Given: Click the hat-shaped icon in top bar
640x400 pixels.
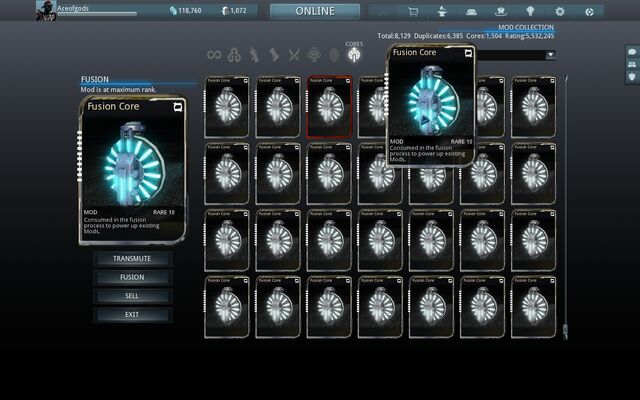Looking at the screenshot, I should 501,12.
